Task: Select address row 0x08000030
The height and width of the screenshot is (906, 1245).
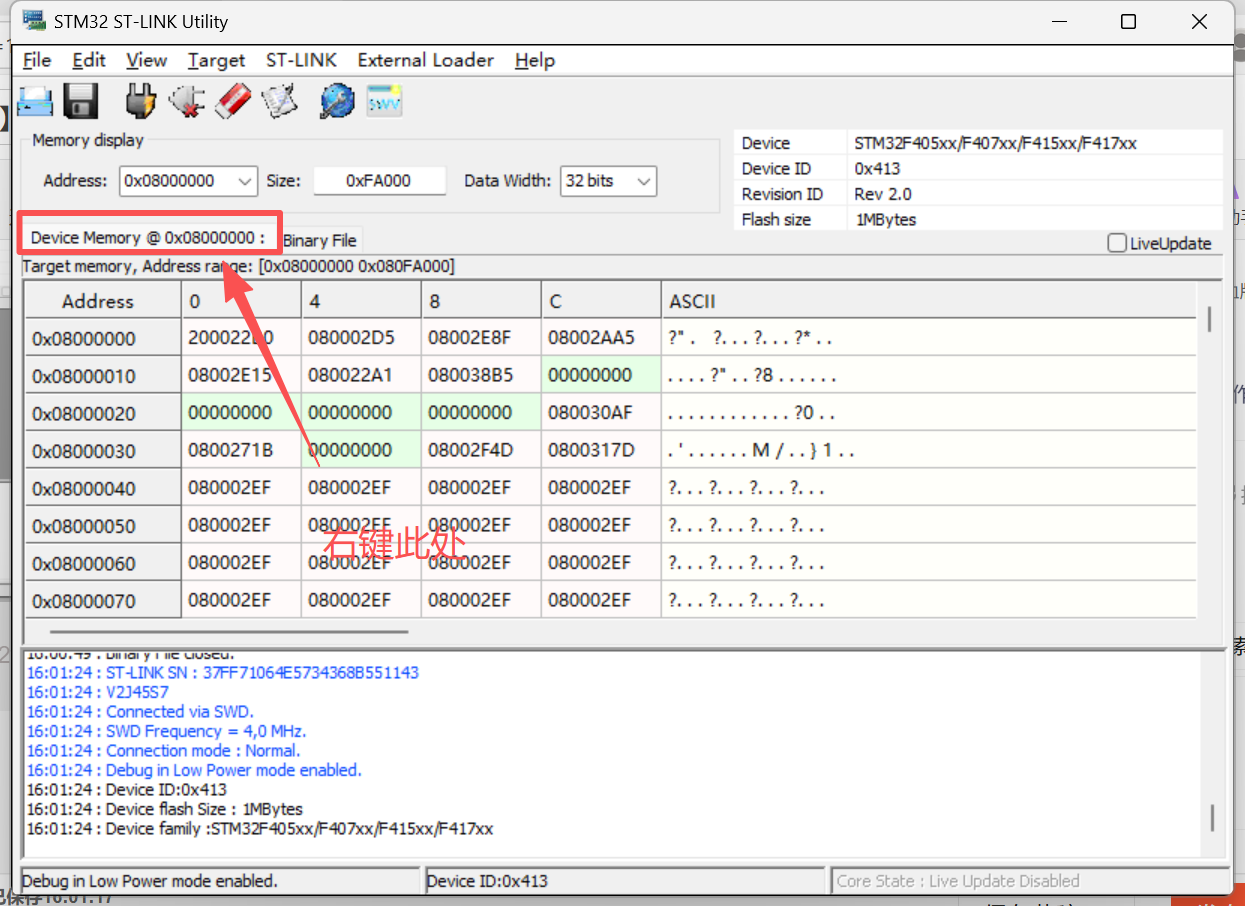Action: click(x=103, y=451)
